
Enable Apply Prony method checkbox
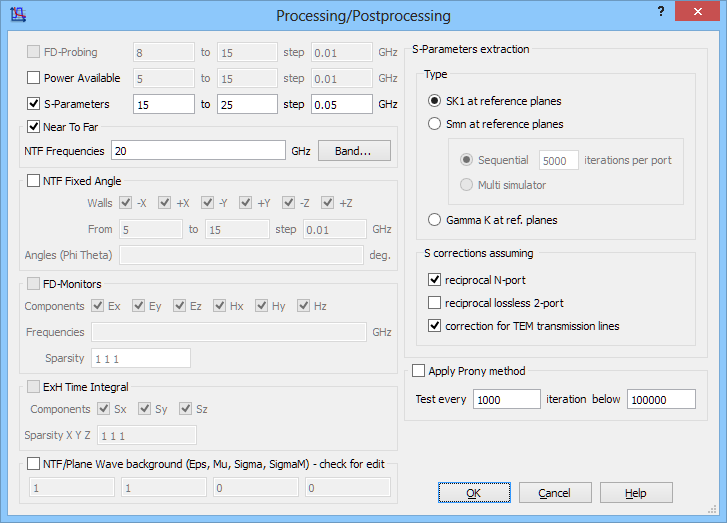[x=418, y=370]
